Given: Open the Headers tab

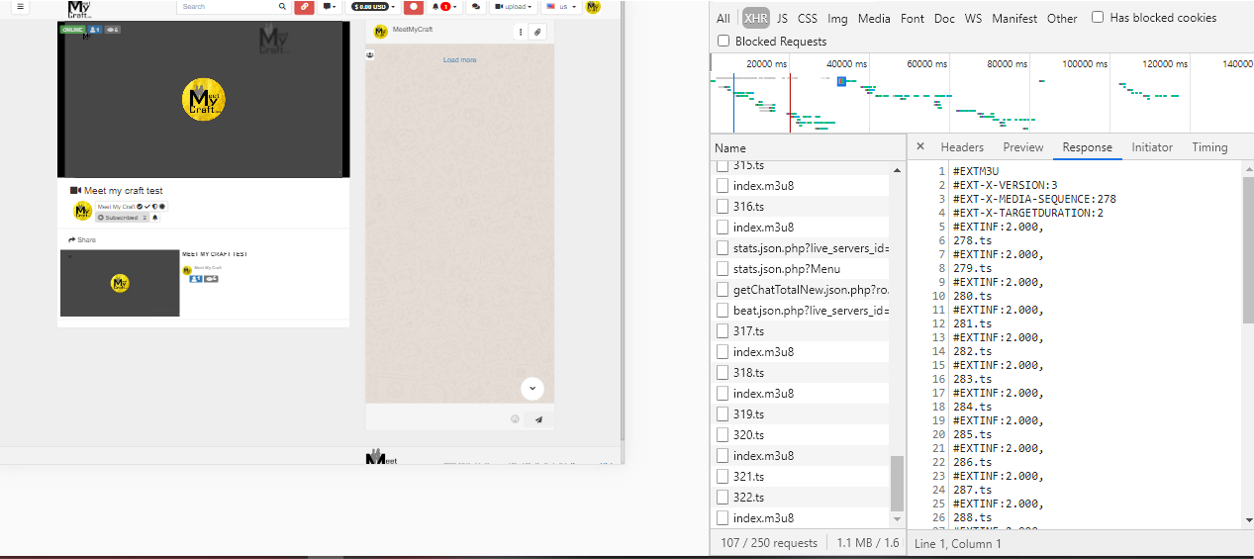Looking at the screenshot, I should click(962, 147).
